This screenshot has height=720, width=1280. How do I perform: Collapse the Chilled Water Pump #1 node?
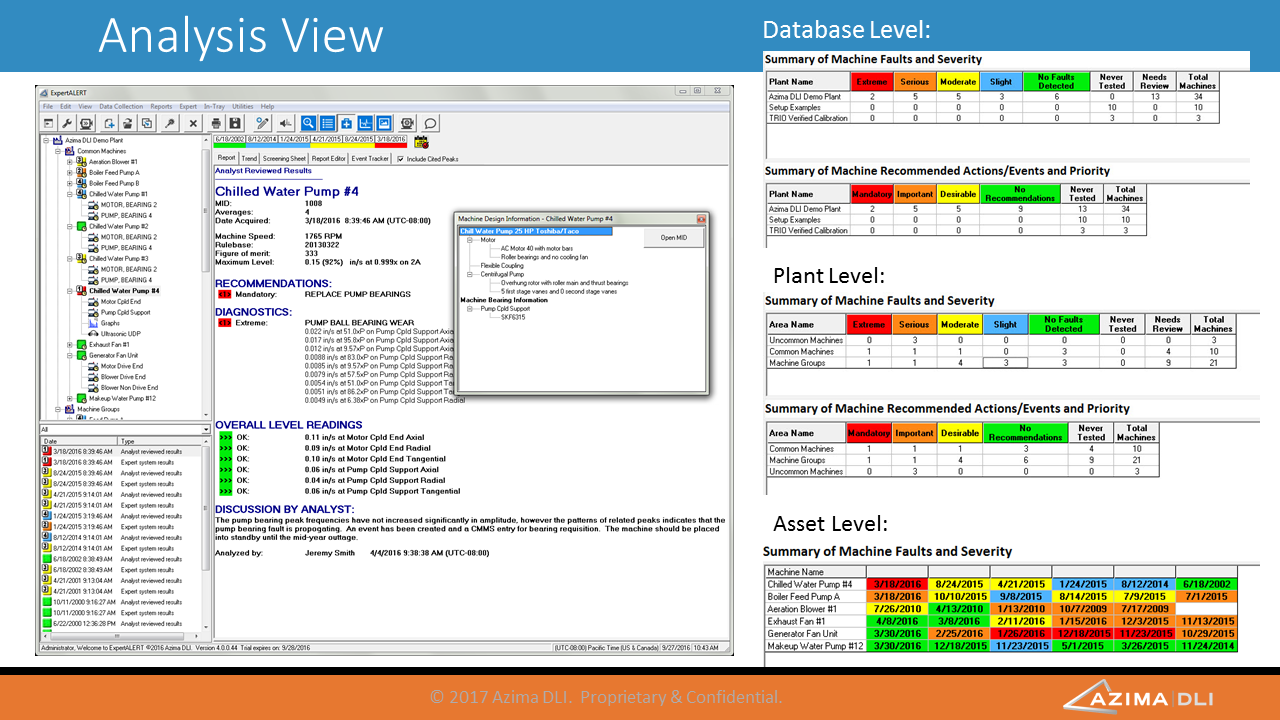(69, 194)
